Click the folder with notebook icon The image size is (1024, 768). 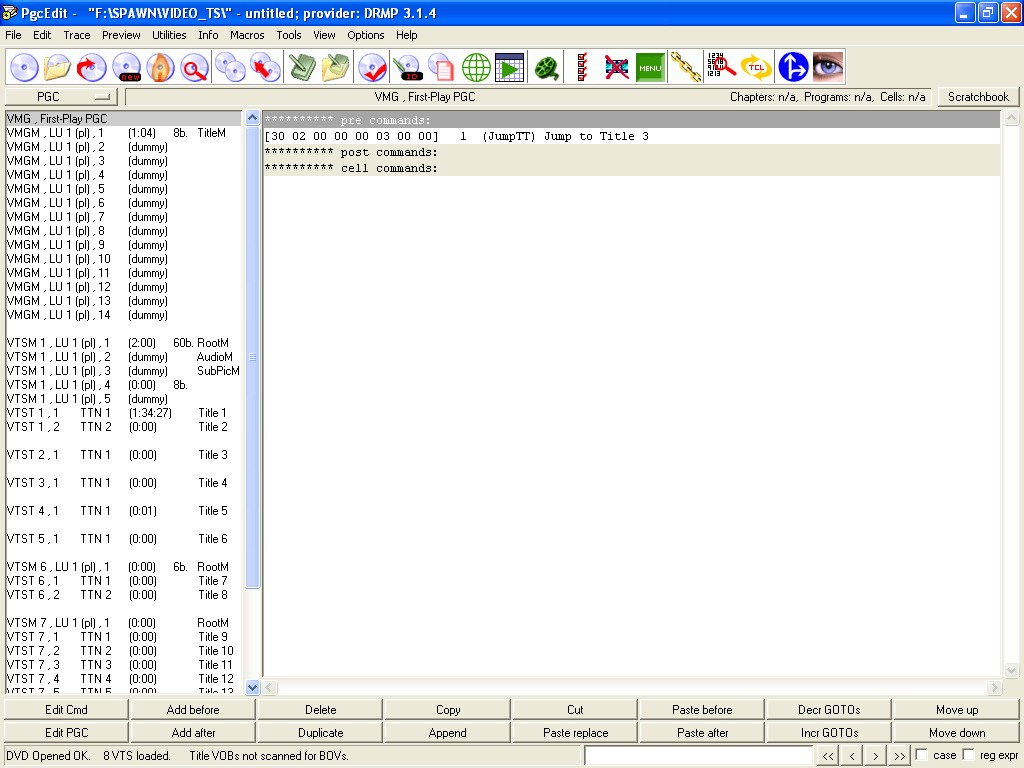(336, 67)
